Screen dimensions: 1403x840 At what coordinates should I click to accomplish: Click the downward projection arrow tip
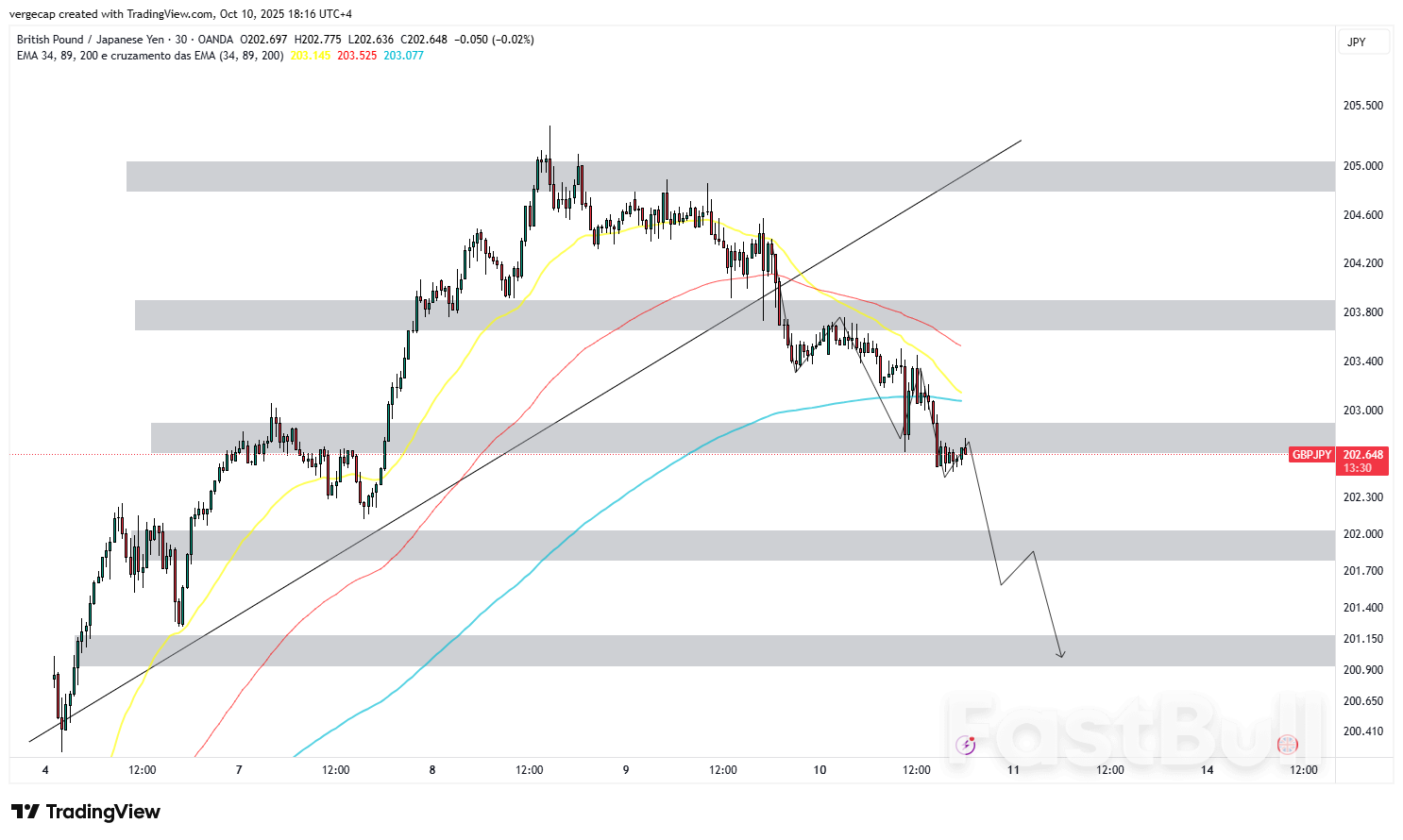[1062, 656]
